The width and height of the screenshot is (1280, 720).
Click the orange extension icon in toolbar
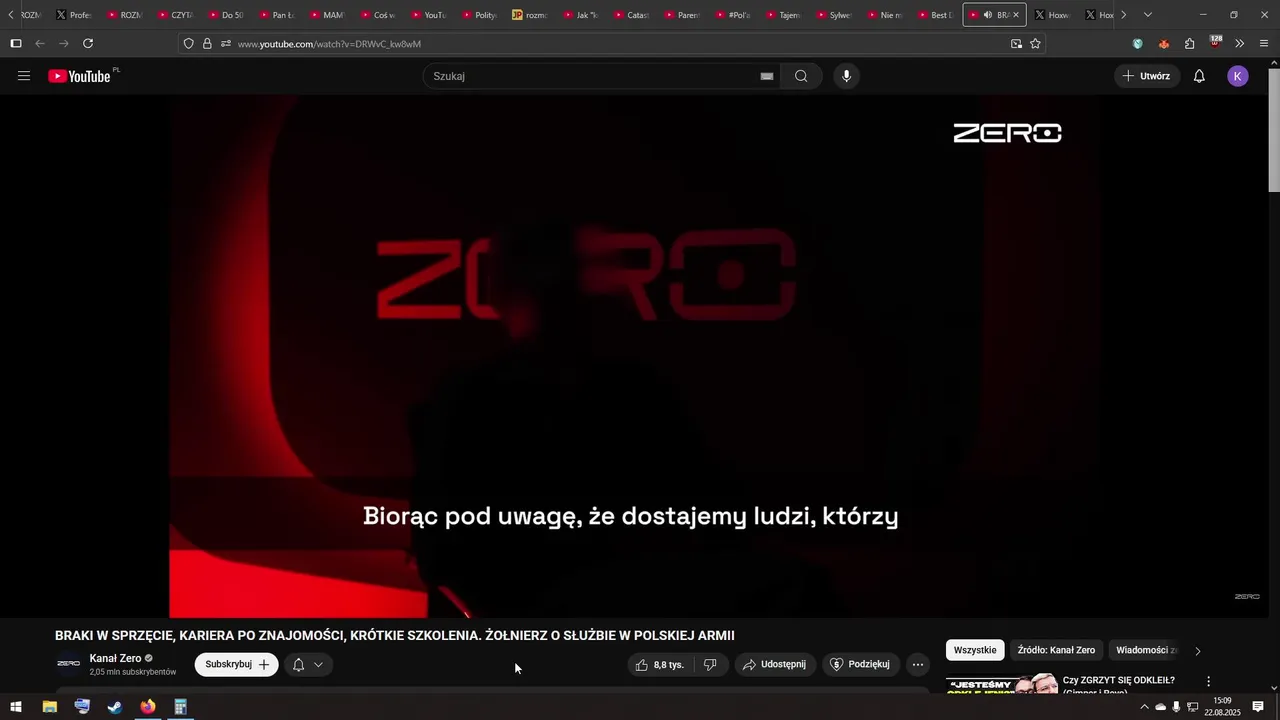[x=1164, y=43]
